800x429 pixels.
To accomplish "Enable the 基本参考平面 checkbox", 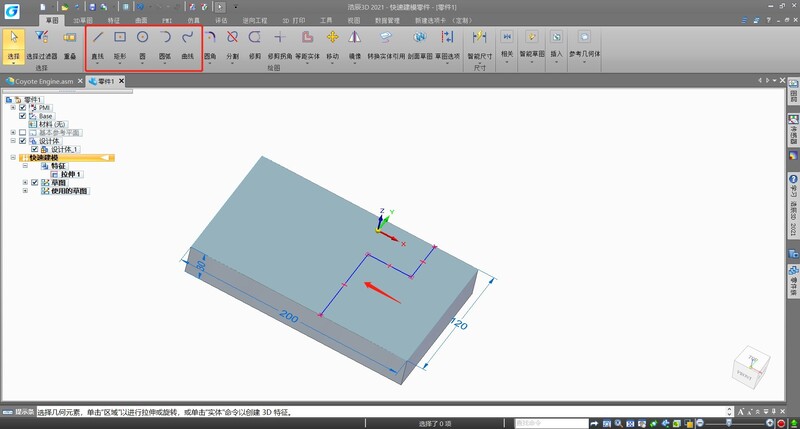I will point(22,133).
